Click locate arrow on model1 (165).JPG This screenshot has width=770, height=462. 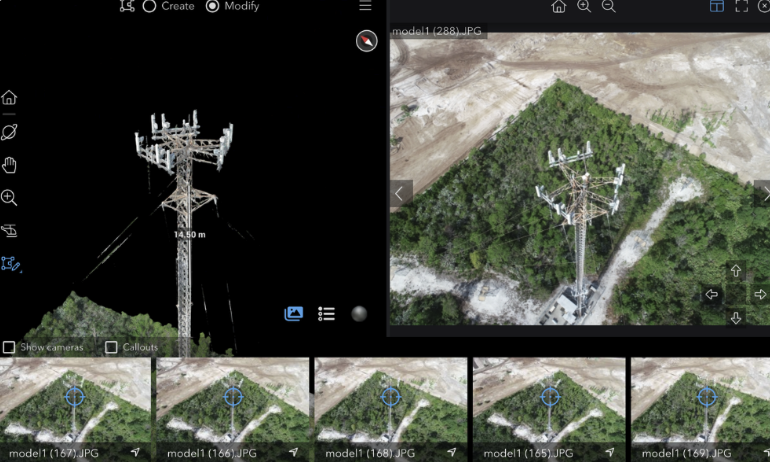609,452
